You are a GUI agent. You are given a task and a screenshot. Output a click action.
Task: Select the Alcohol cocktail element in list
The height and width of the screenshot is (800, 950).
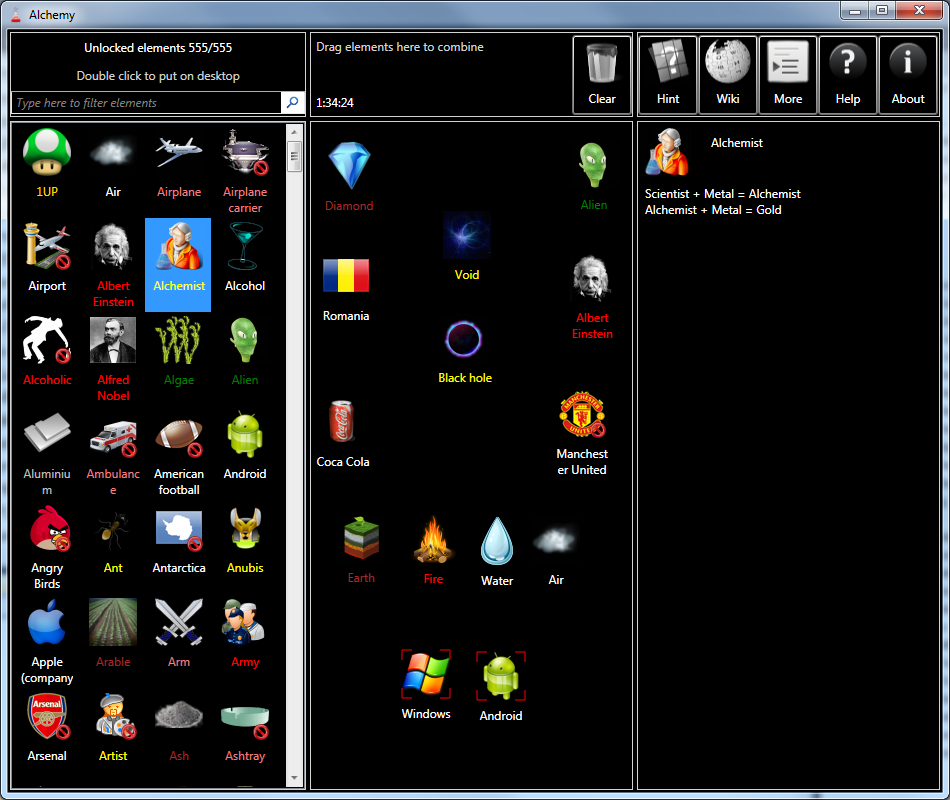click(245, 258)
